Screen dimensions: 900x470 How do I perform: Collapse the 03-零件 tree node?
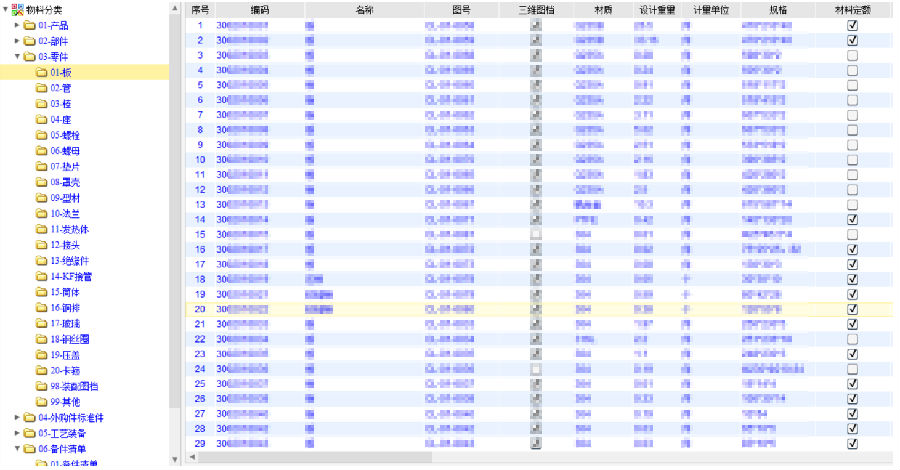tap(17, 57)
